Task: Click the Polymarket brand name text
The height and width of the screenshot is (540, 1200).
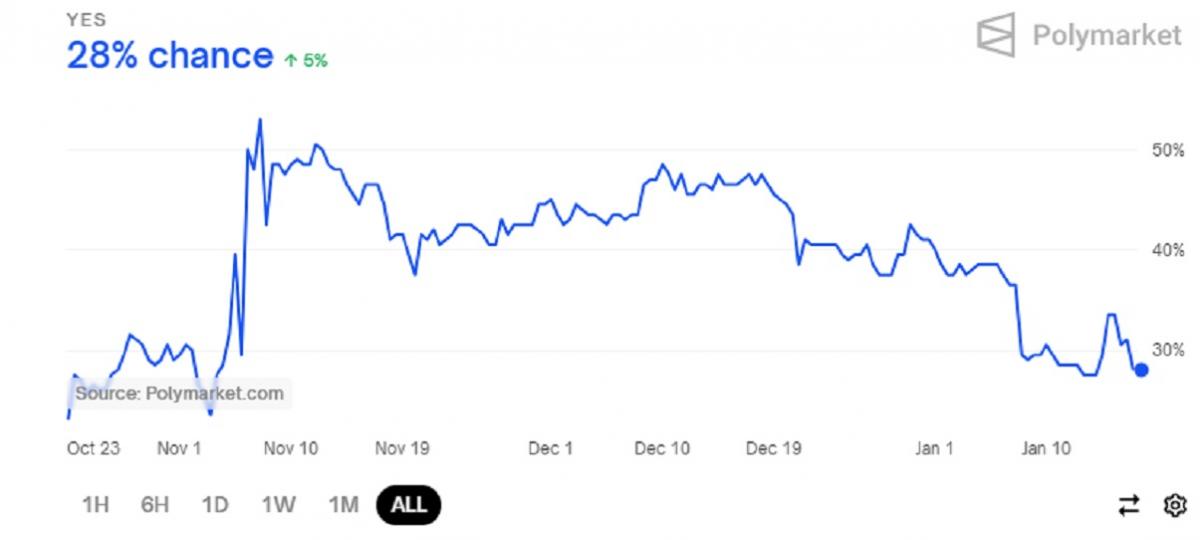Action: point(1107,36)
